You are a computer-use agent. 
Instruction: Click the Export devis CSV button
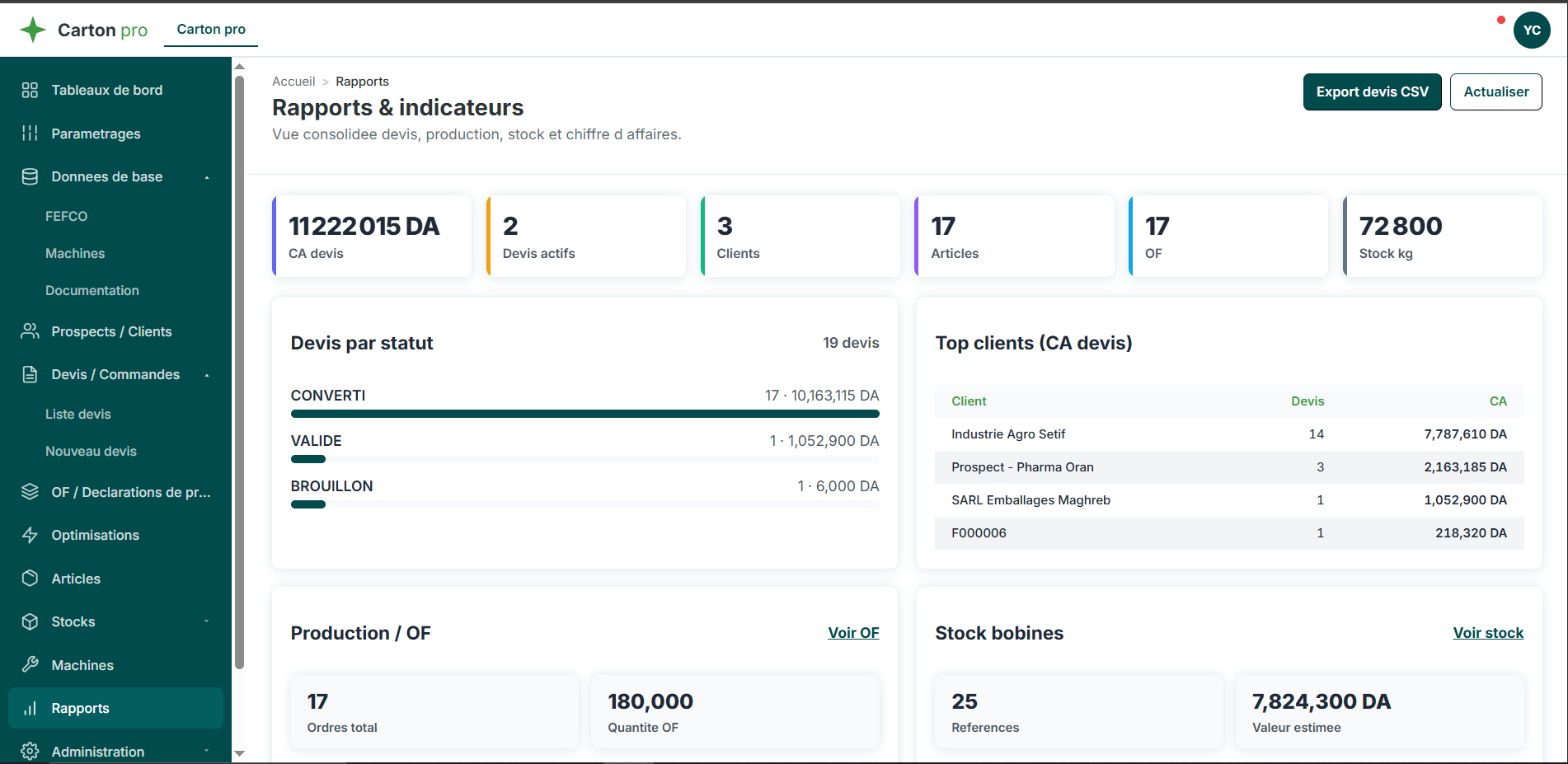(1372, 91)
